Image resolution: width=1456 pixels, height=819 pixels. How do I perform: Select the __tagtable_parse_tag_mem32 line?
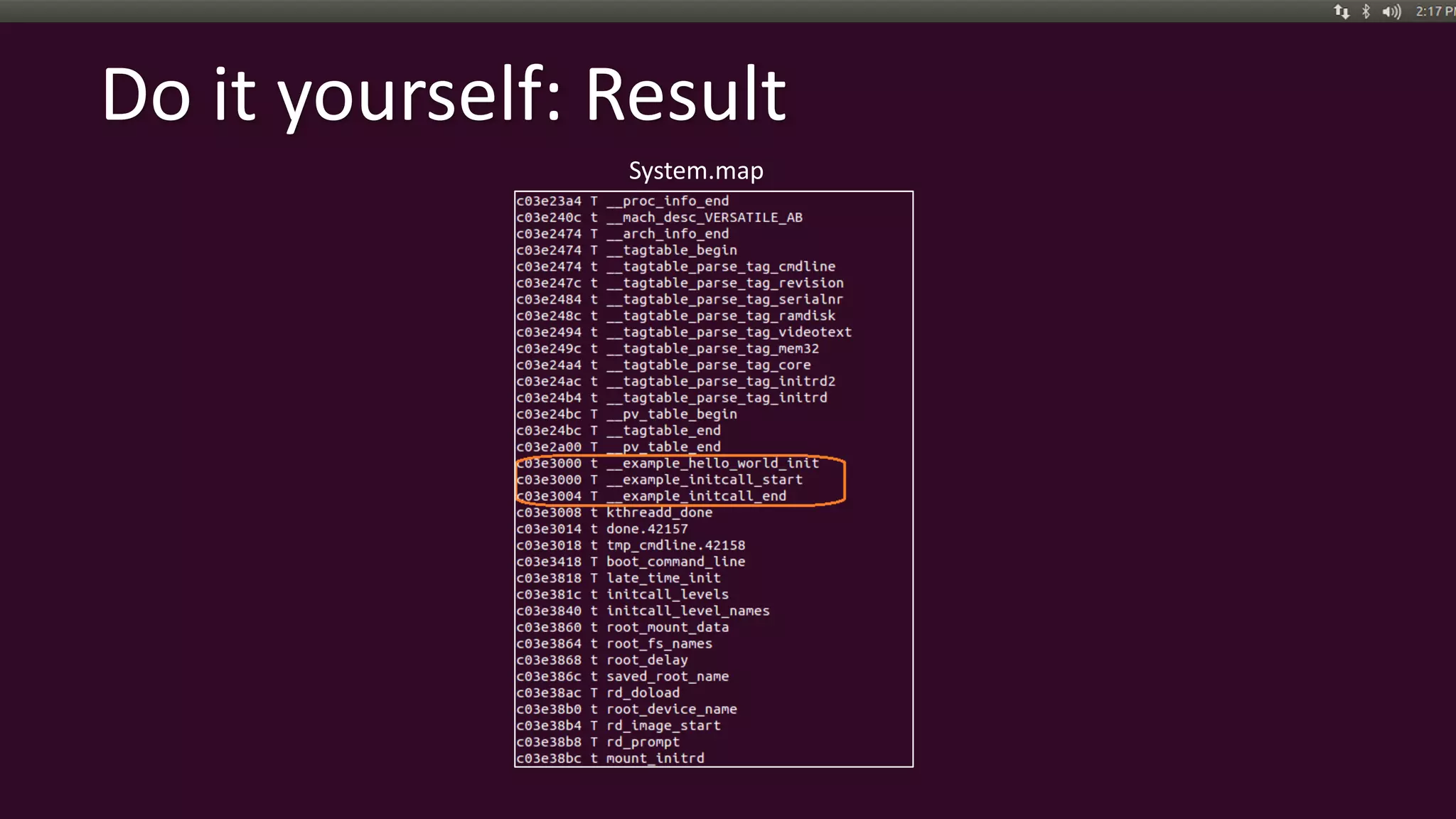[668, 348]
